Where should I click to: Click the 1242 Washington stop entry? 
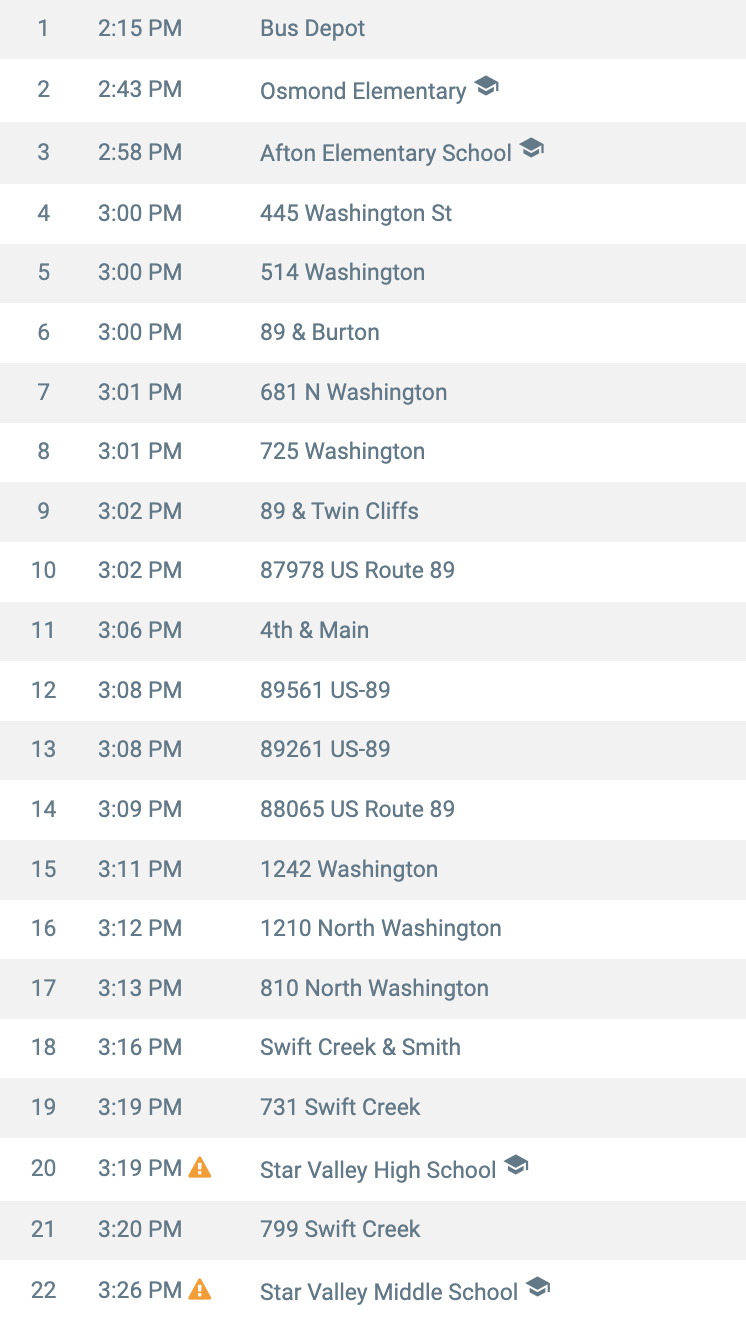(x=349, y=869)
